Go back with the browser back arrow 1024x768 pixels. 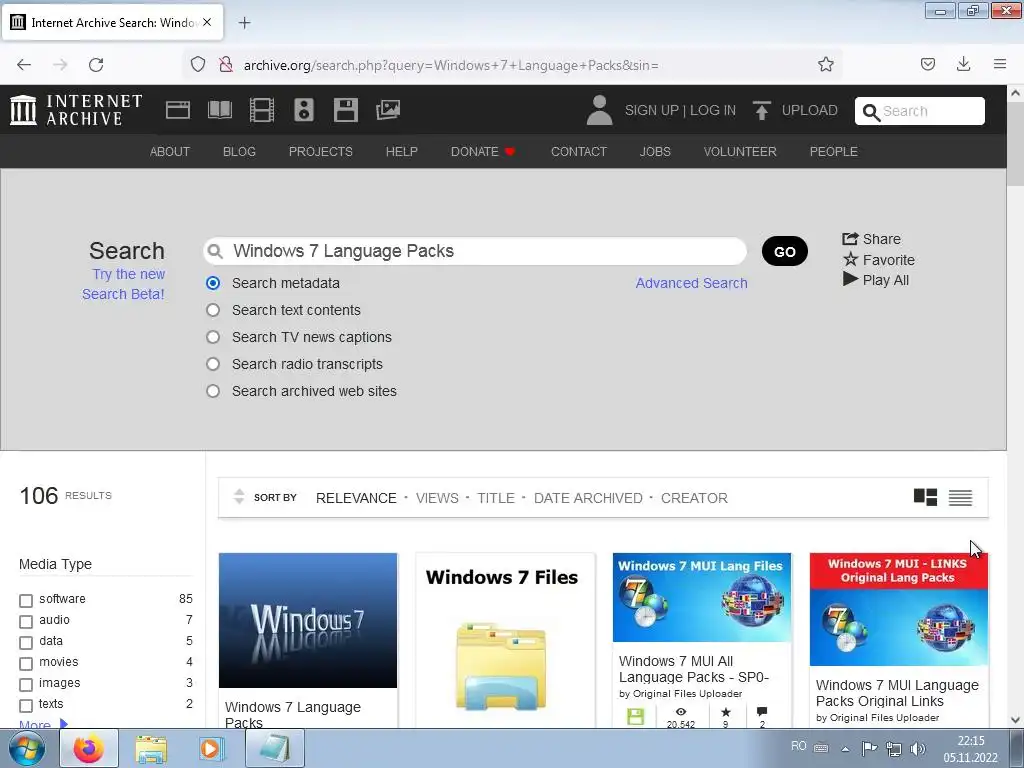pos(24,64)
